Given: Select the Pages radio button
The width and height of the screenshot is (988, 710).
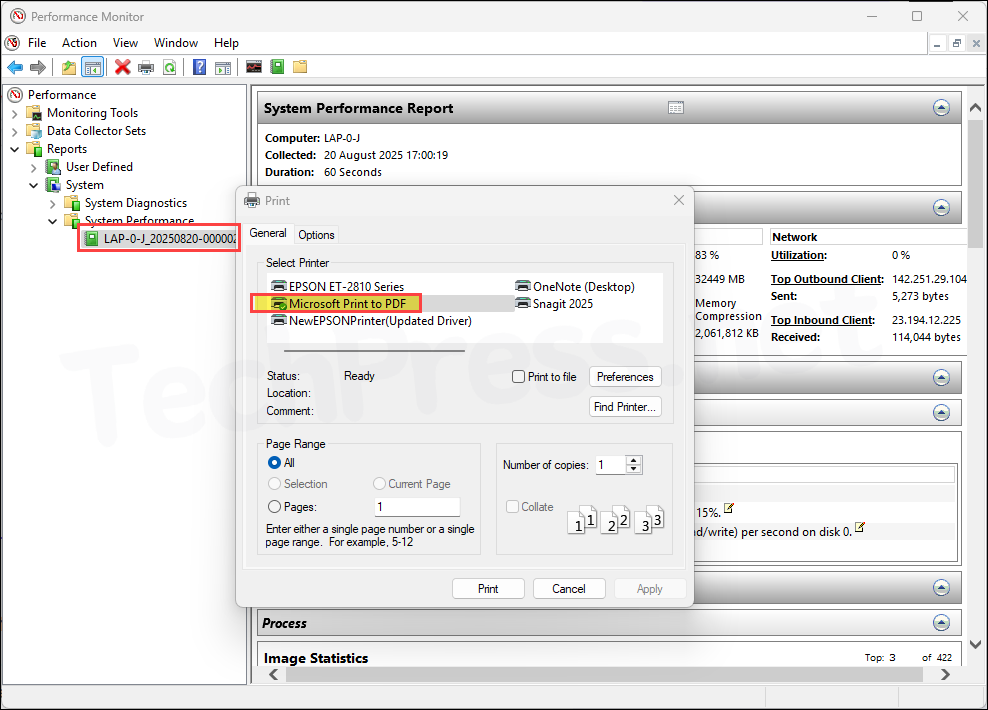Looking at the screenshot, I should click(274, 507).
